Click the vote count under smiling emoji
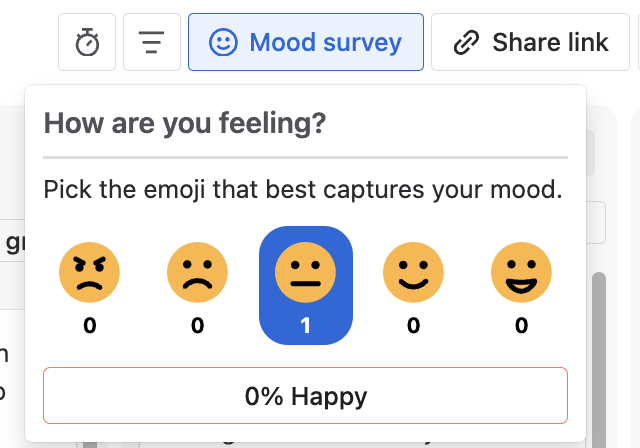 click(413, 326)
